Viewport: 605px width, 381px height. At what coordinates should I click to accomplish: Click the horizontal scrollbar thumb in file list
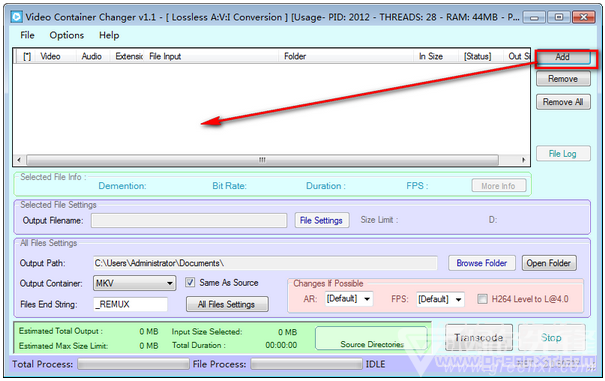pyautogui.click(x=262, y=160)
